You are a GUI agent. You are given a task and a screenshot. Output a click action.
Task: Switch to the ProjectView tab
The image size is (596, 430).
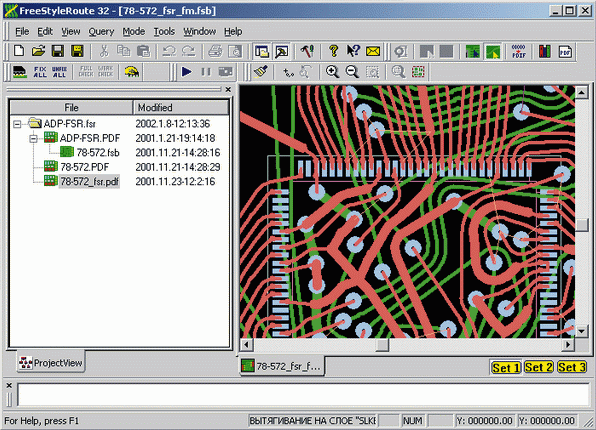coord(51,363)
